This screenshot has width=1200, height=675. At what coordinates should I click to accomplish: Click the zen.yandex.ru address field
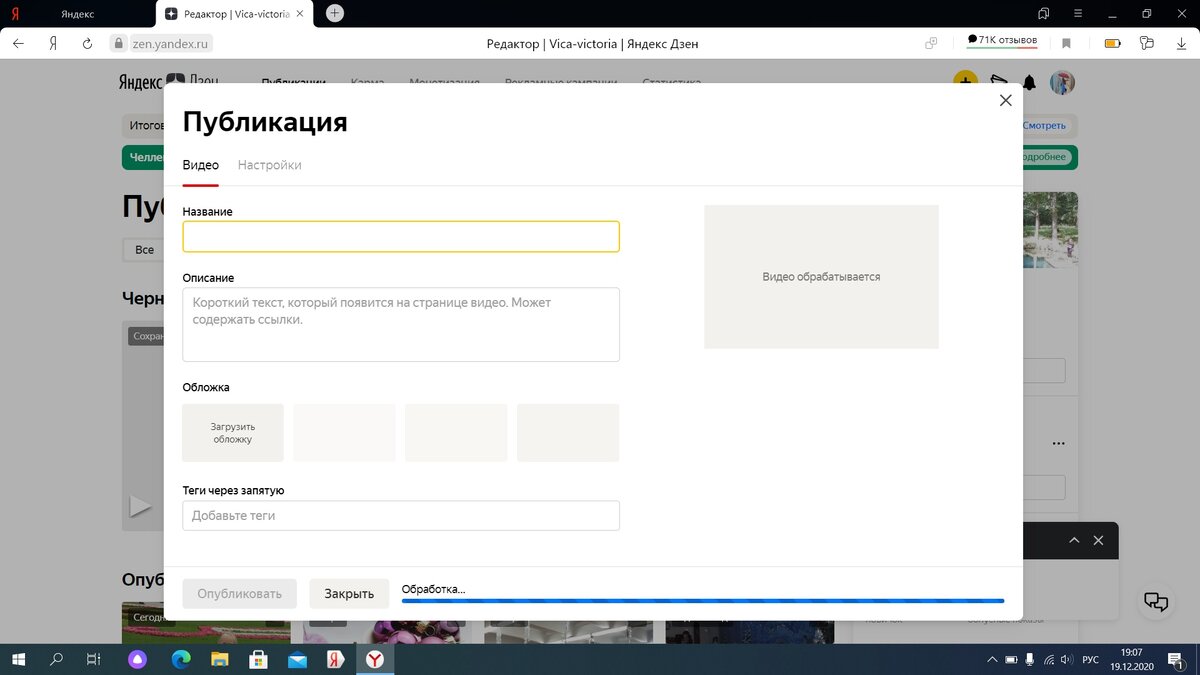click(x=171, y=43)
